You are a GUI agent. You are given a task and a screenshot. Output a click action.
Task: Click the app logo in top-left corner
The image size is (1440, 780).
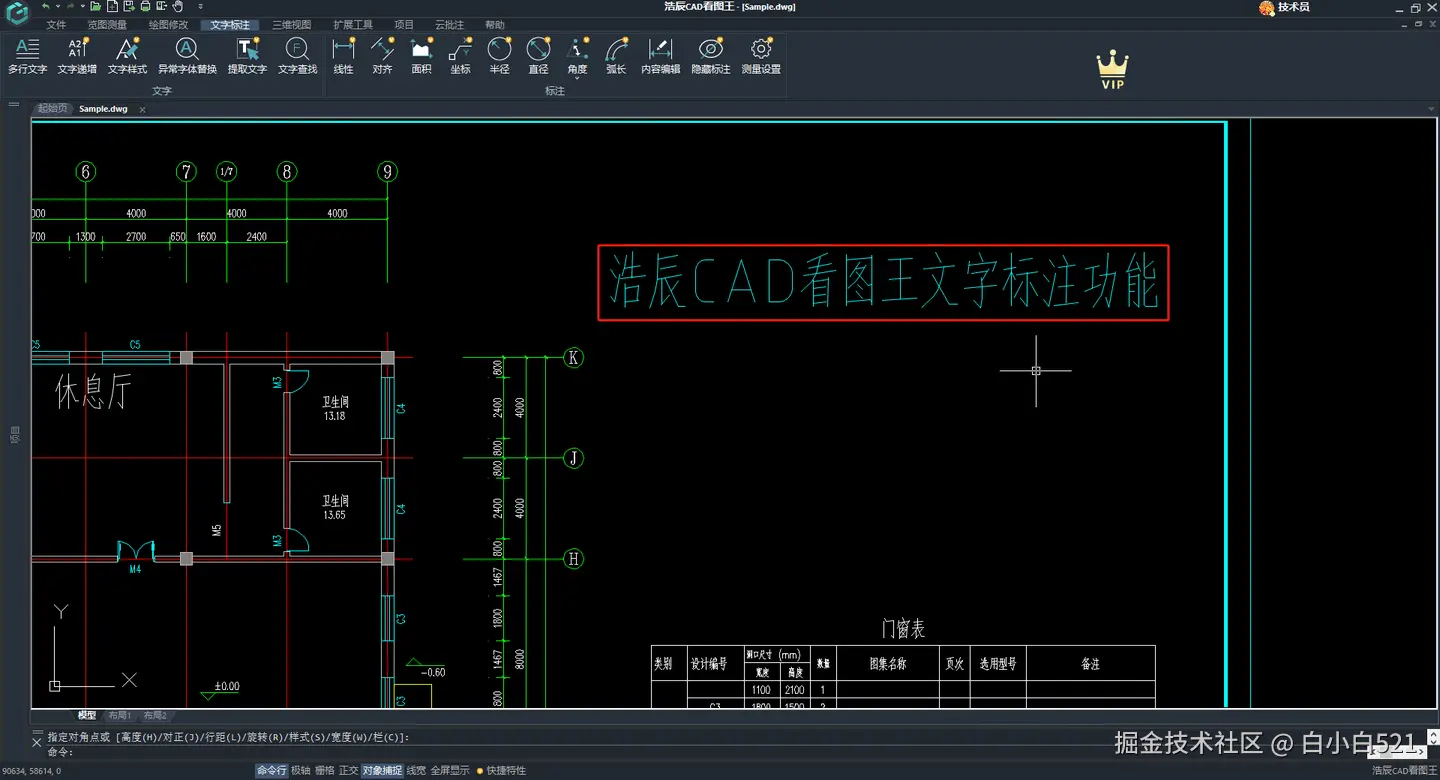(x=17, y=14)
